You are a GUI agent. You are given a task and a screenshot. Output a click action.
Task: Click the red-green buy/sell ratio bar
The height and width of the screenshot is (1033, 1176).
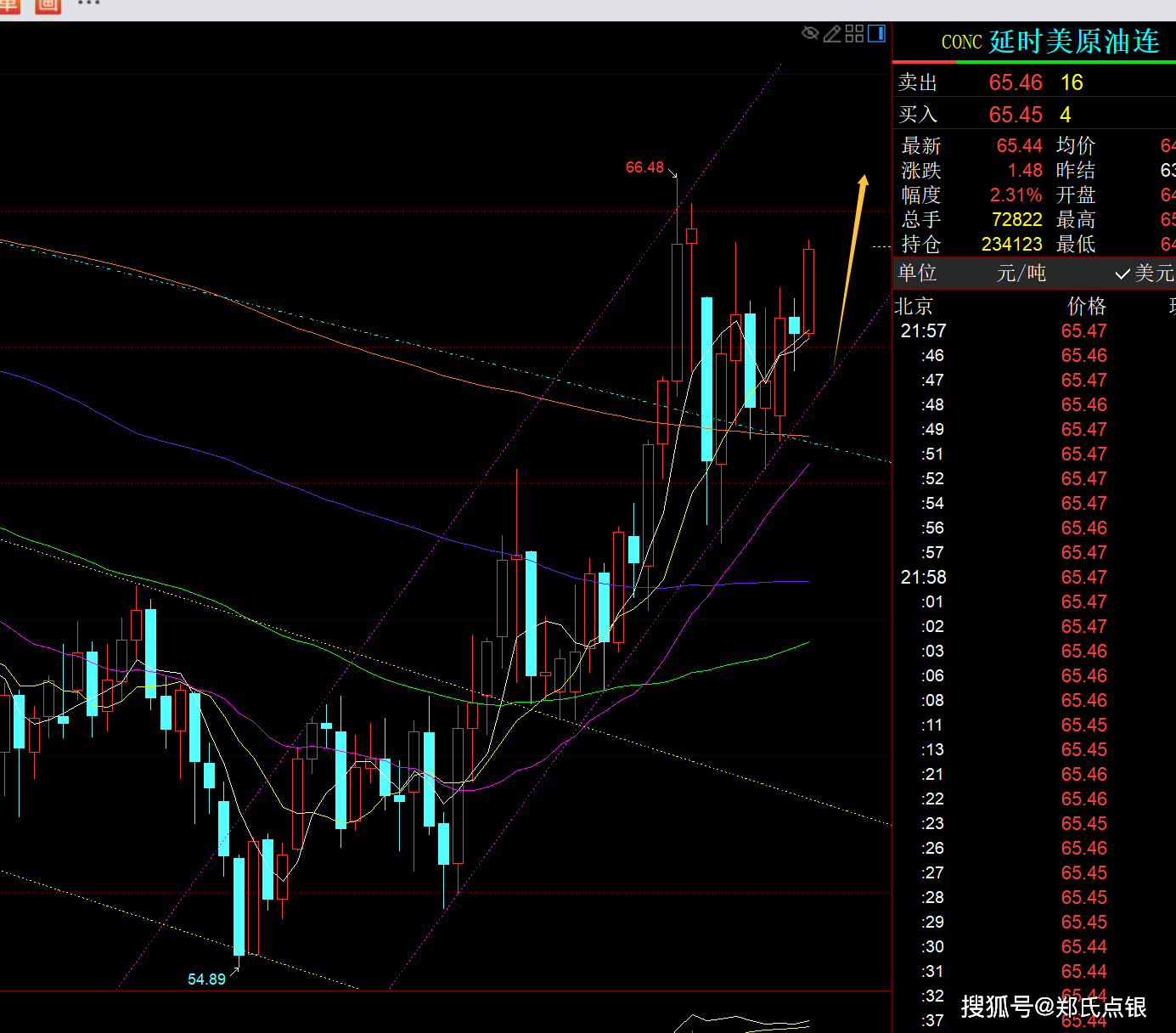pyautogui.click(x=1033, y=61)
